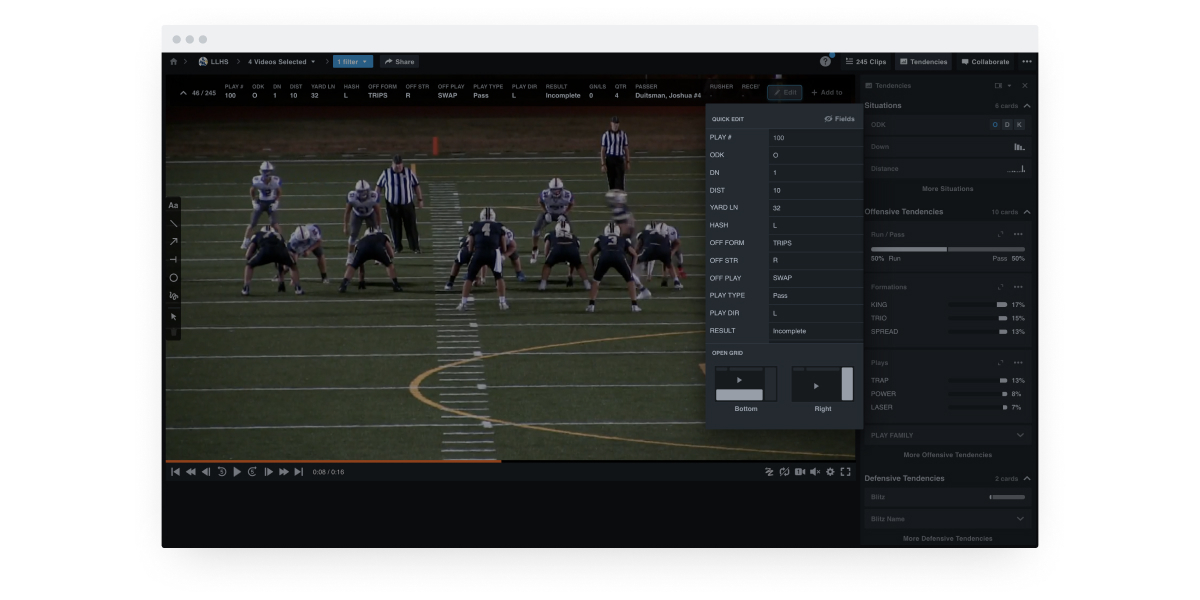Open the 4 Videos Selected dropdown
Viewport: 1200px width, 600px height.
(281, 62)
